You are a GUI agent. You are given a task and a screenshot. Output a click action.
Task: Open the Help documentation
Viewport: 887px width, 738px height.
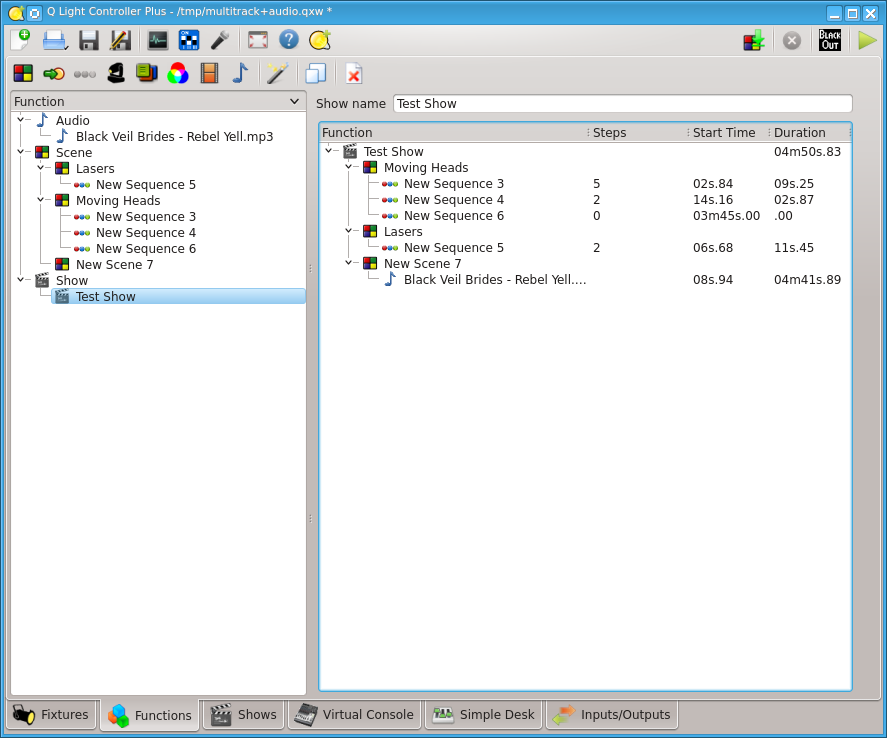click(x=289, y=40)
